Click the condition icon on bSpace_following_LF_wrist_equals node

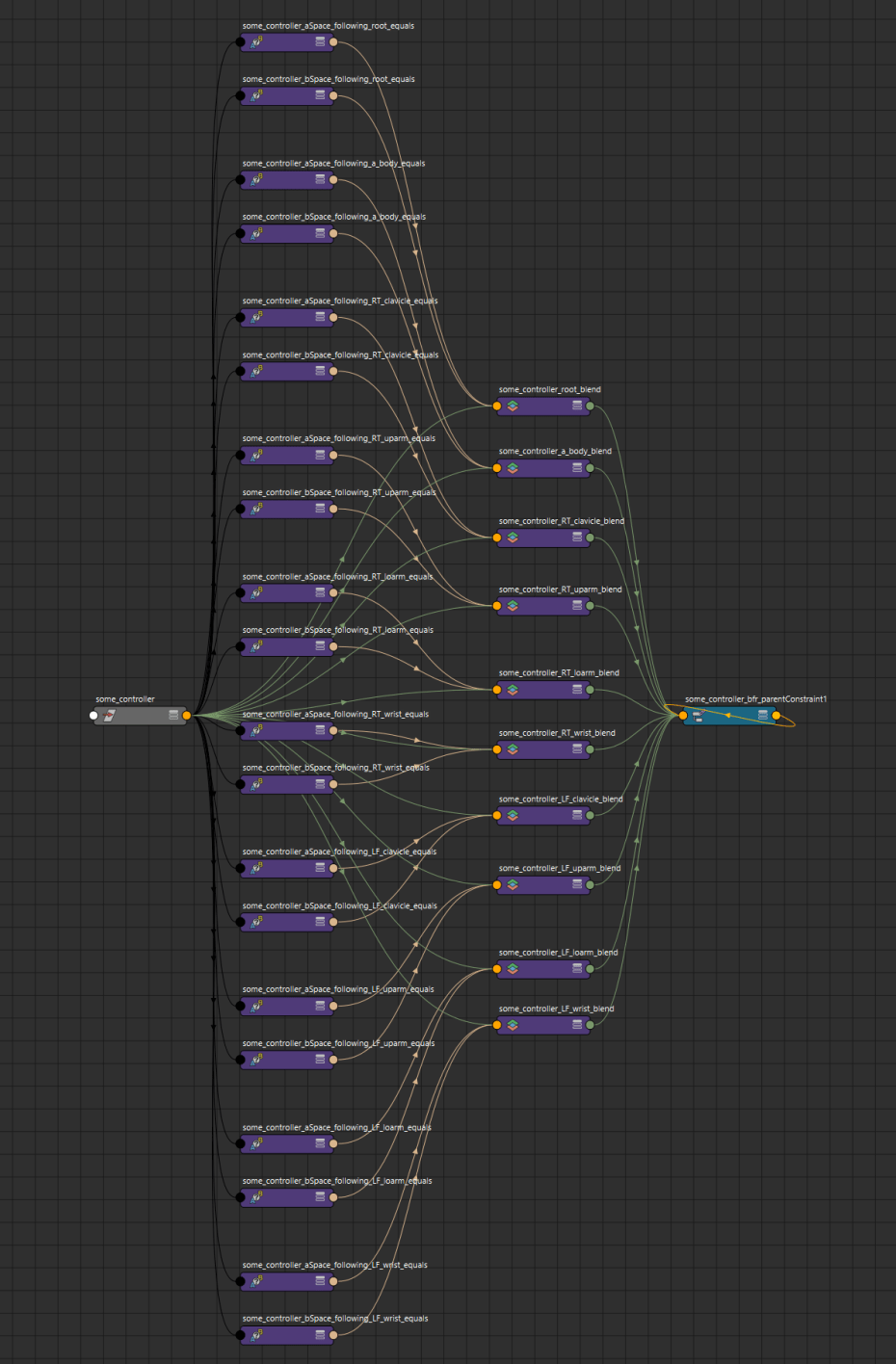click(x=255, y=1335)
